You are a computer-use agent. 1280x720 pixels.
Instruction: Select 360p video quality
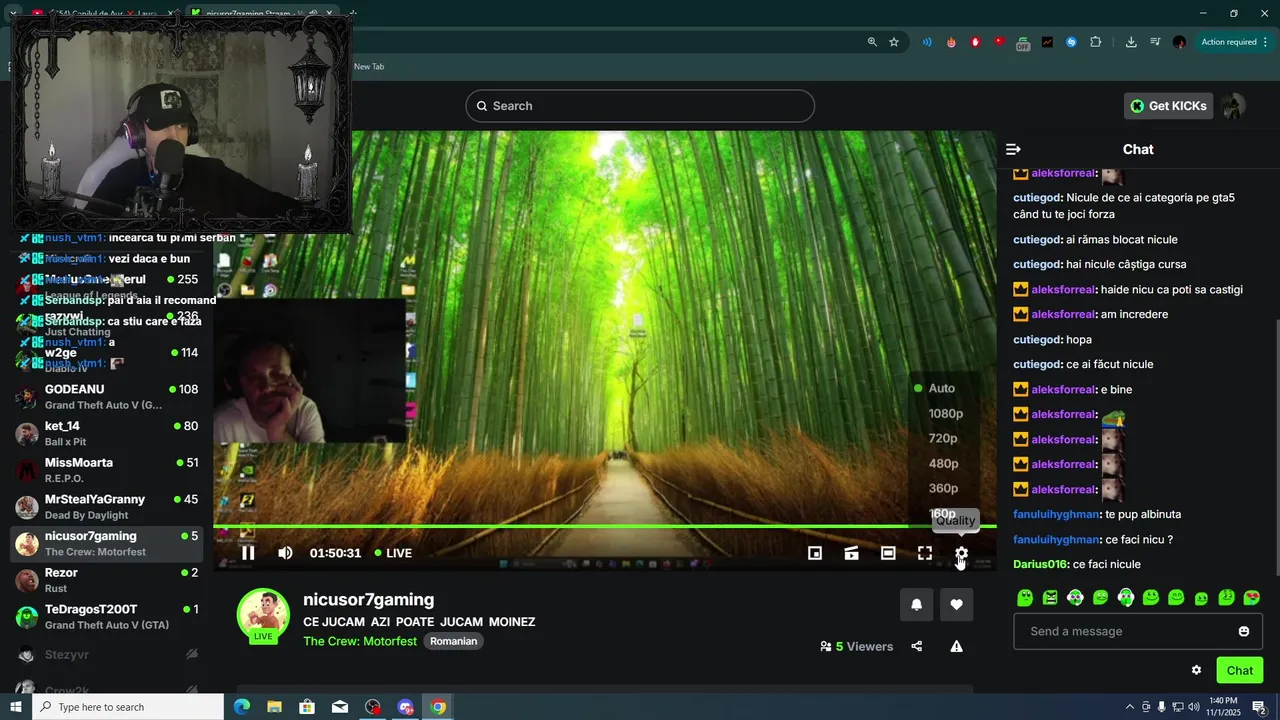coord(943,488)
